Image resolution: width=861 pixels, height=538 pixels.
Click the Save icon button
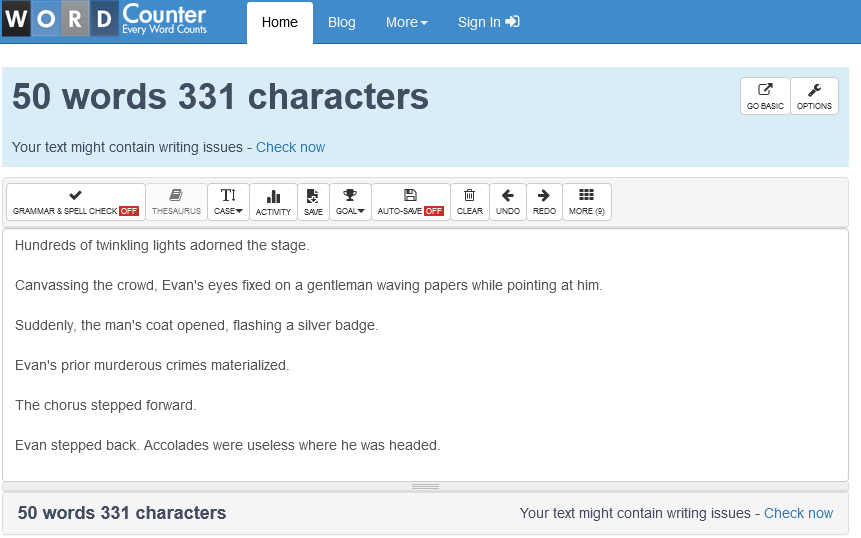coord(314,202)
